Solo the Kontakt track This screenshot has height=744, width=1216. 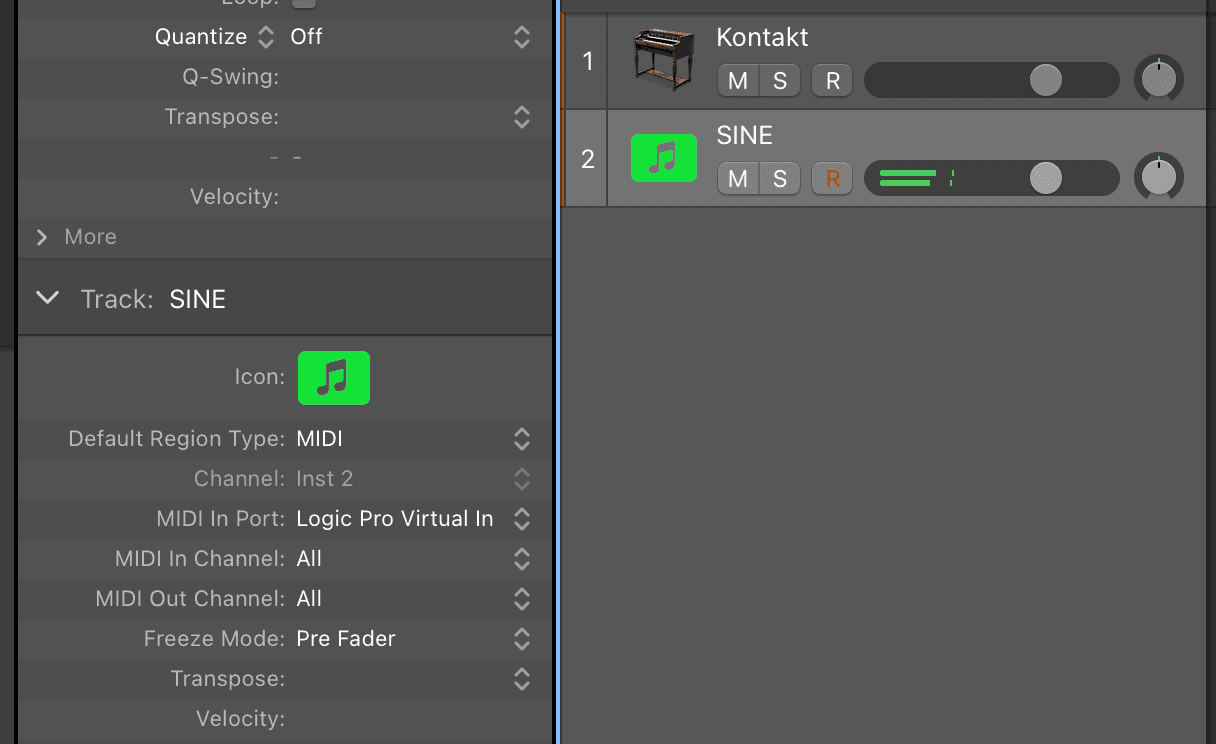[780, 81]
